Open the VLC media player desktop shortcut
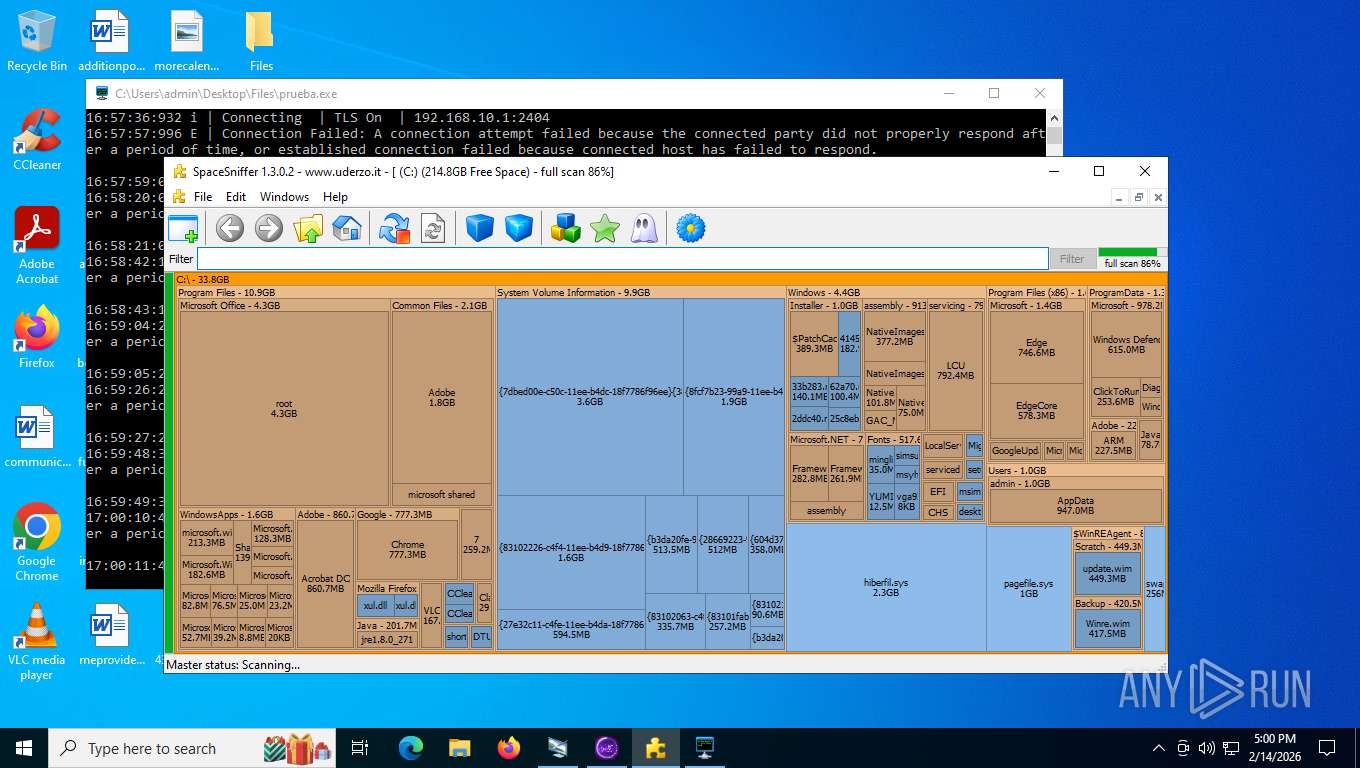The height and width of the screenshot is (768, 1360). tap(37, 641)
